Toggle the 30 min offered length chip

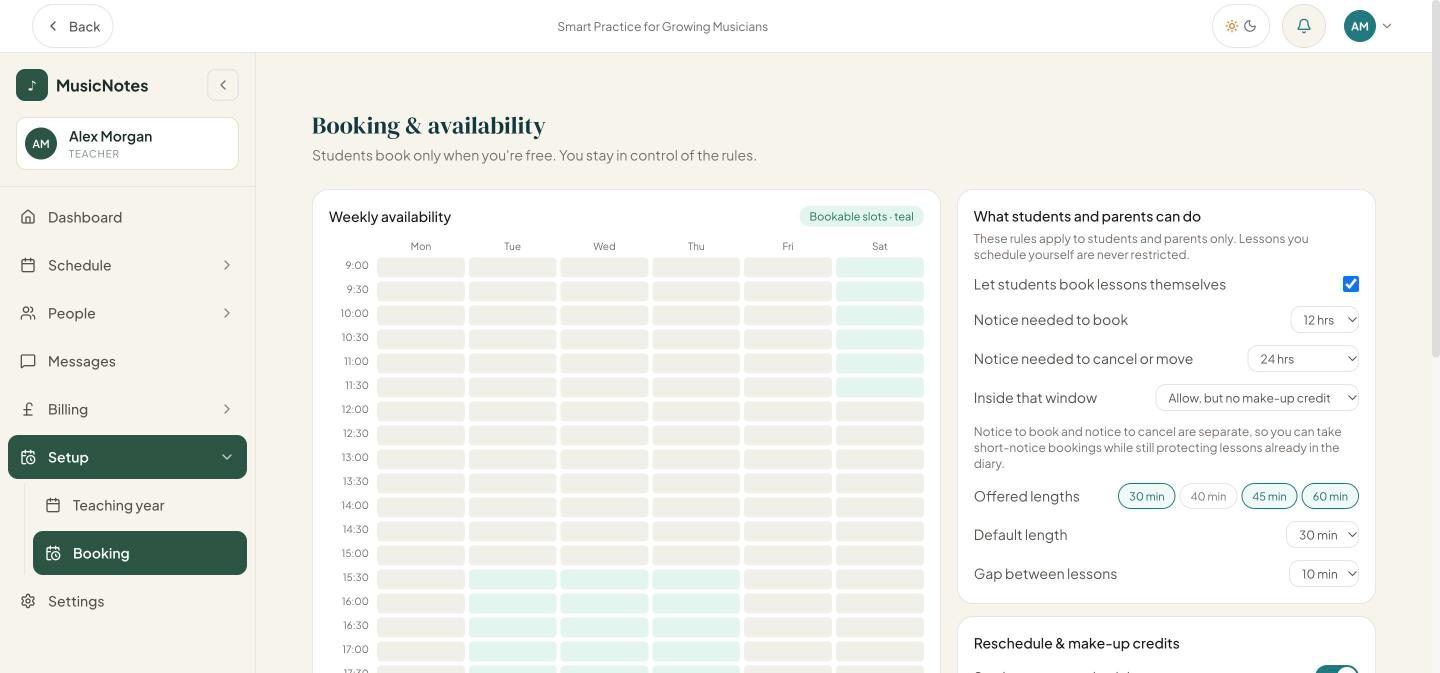click(1146, 496)
